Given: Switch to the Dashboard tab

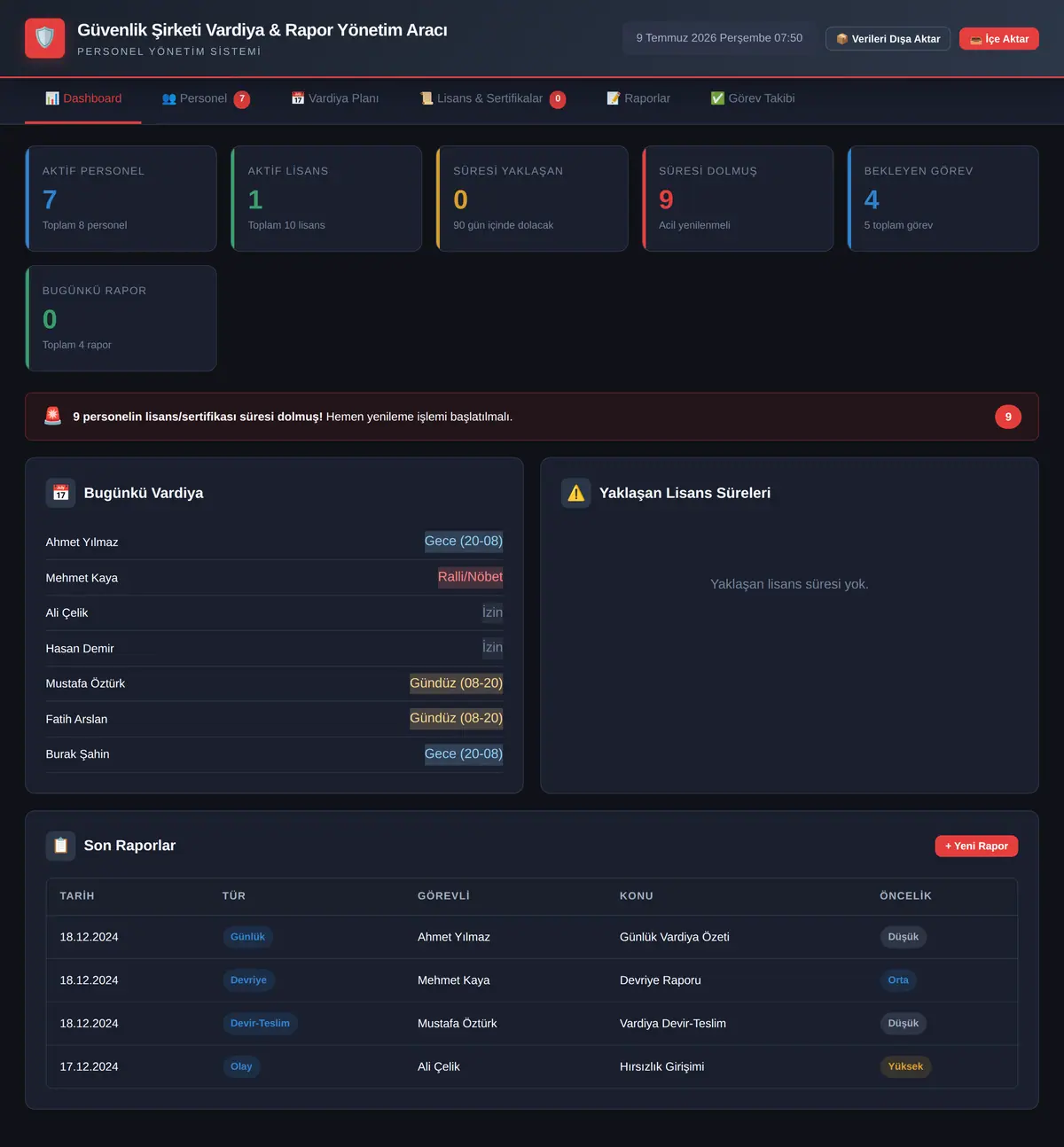Looking at the screenshot, I should [83, 98].
